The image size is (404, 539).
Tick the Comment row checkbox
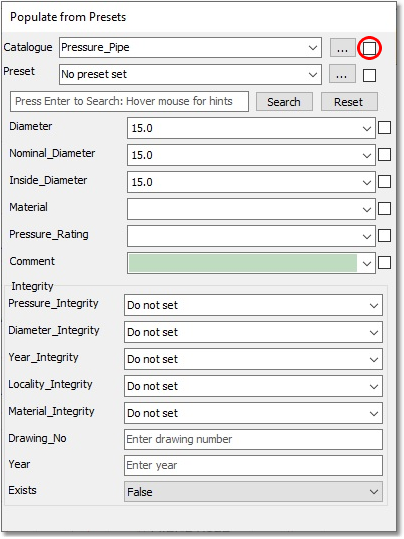click(384, 263)
